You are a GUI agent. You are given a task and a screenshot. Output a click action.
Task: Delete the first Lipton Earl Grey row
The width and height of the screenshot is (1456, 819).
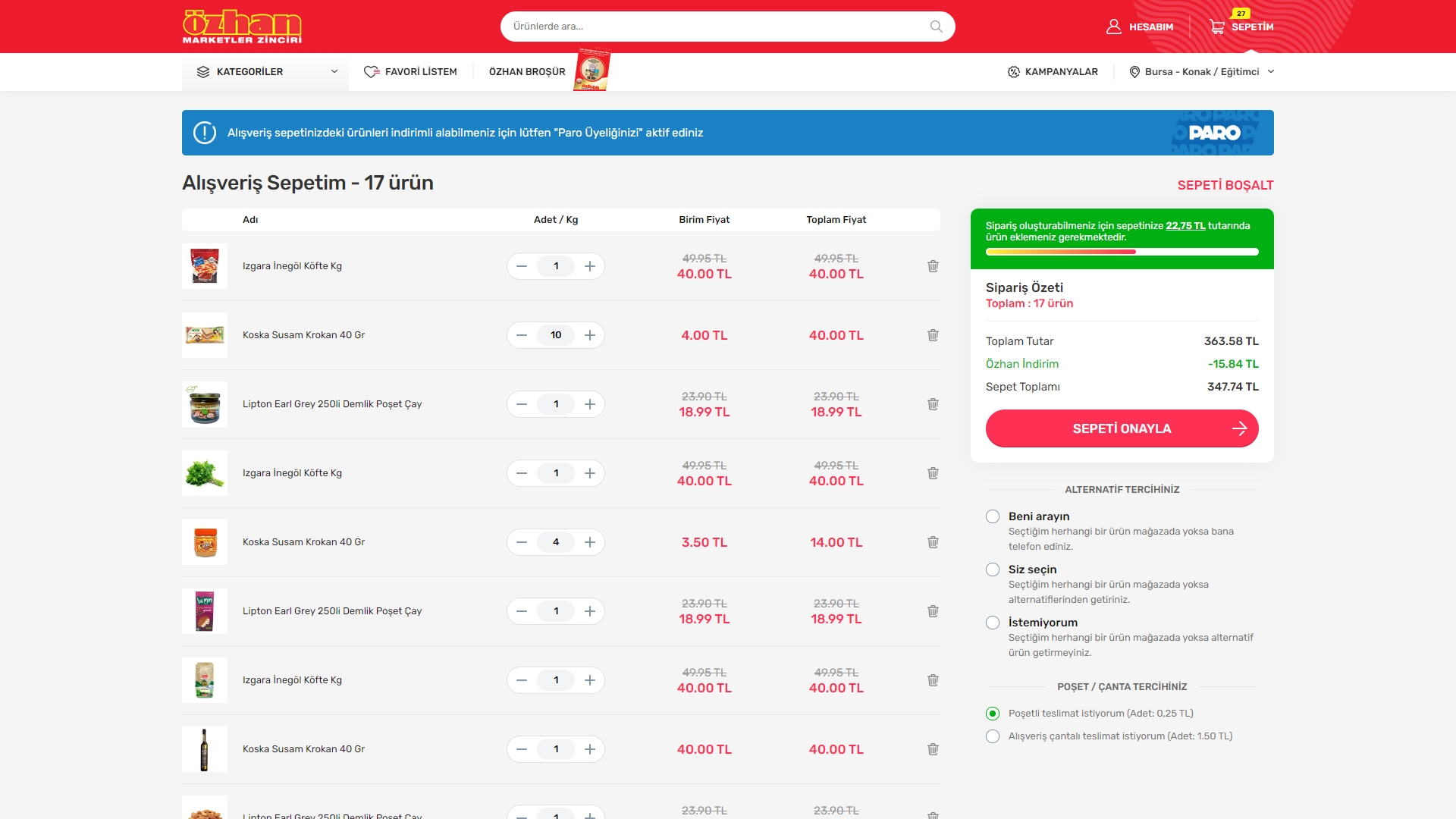click(933, 404)
